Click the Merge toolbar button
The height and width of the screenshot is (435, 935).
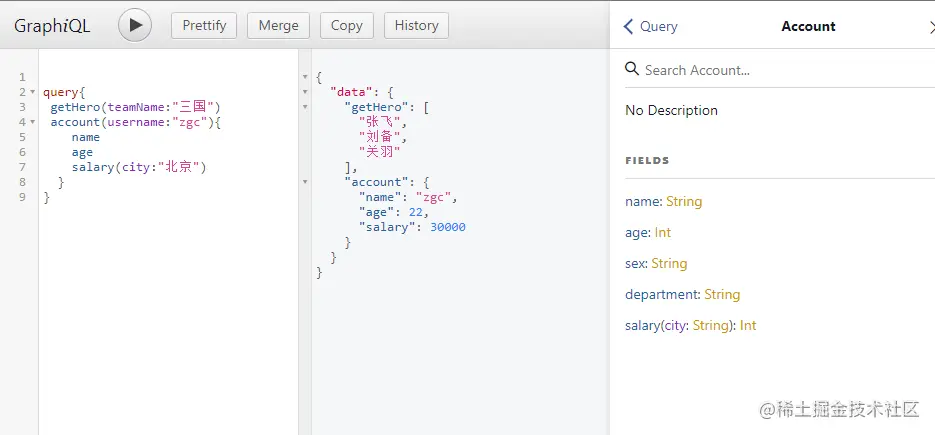coord(278,26)
